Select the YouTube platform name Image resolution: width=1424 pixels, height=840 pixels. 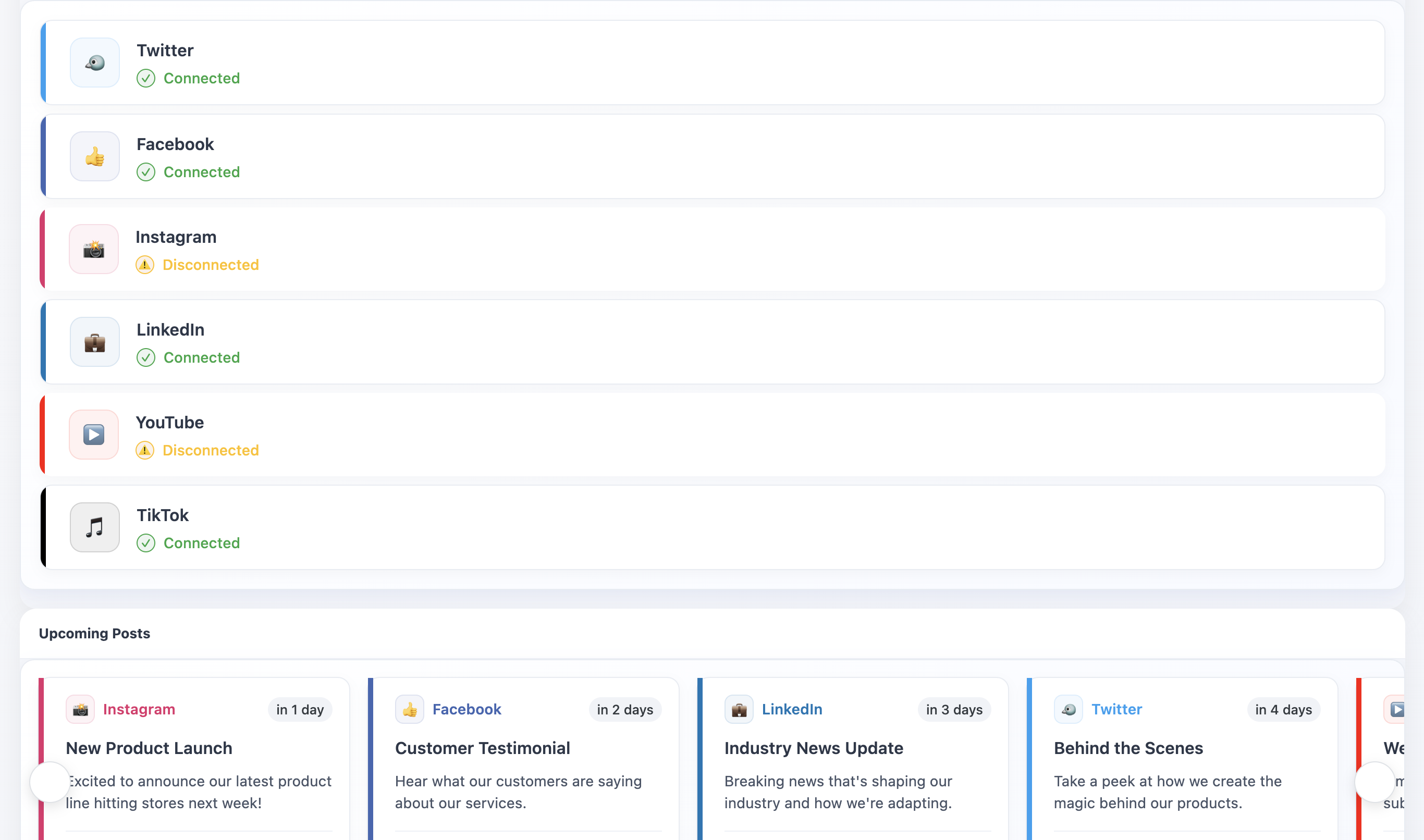point(169,423)
